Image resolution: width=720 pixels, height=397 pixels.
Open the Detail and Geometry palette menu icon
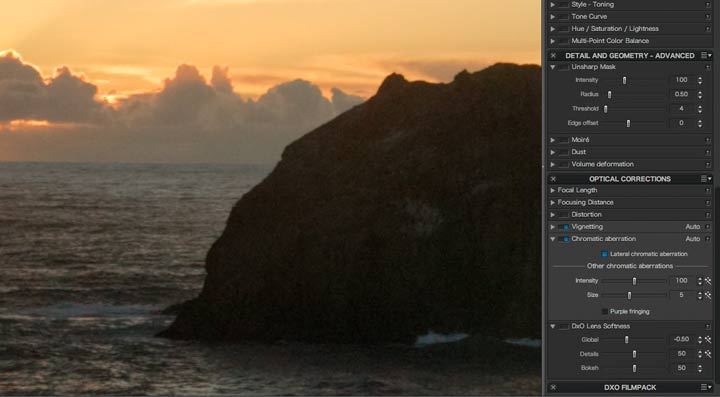click(x=706, y=56)
